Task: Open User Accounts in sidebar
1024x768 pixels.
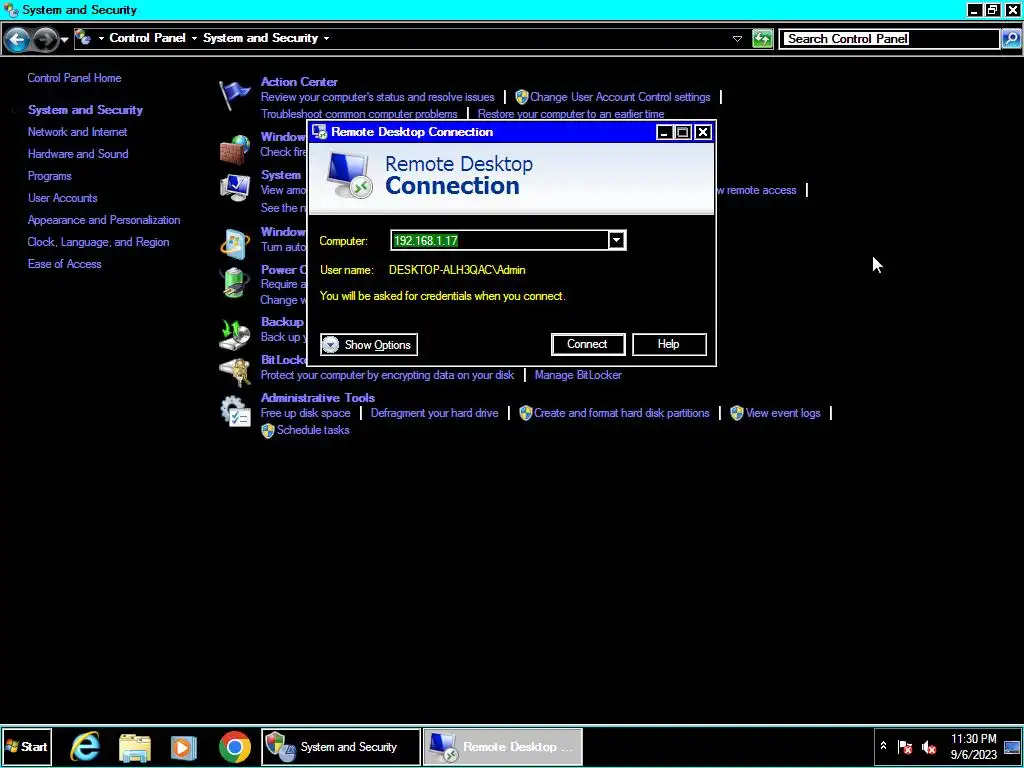Action: 63,198
